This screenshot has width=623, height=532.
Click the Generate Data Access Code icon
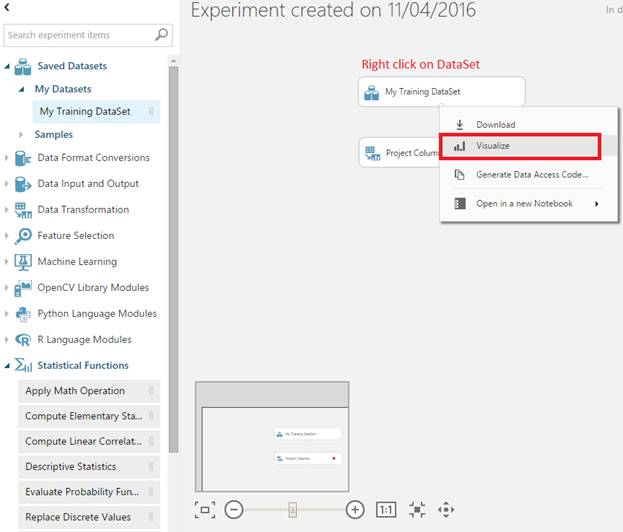pyautogui.click(x=459, y=175)
